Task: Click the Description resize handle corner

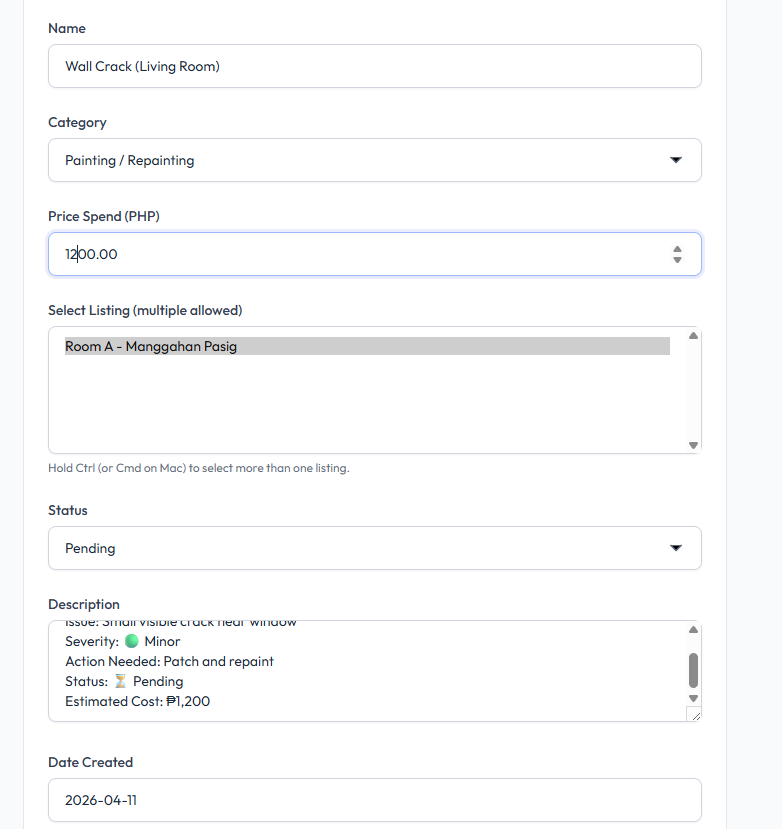Action: click(x=694, y=714)
